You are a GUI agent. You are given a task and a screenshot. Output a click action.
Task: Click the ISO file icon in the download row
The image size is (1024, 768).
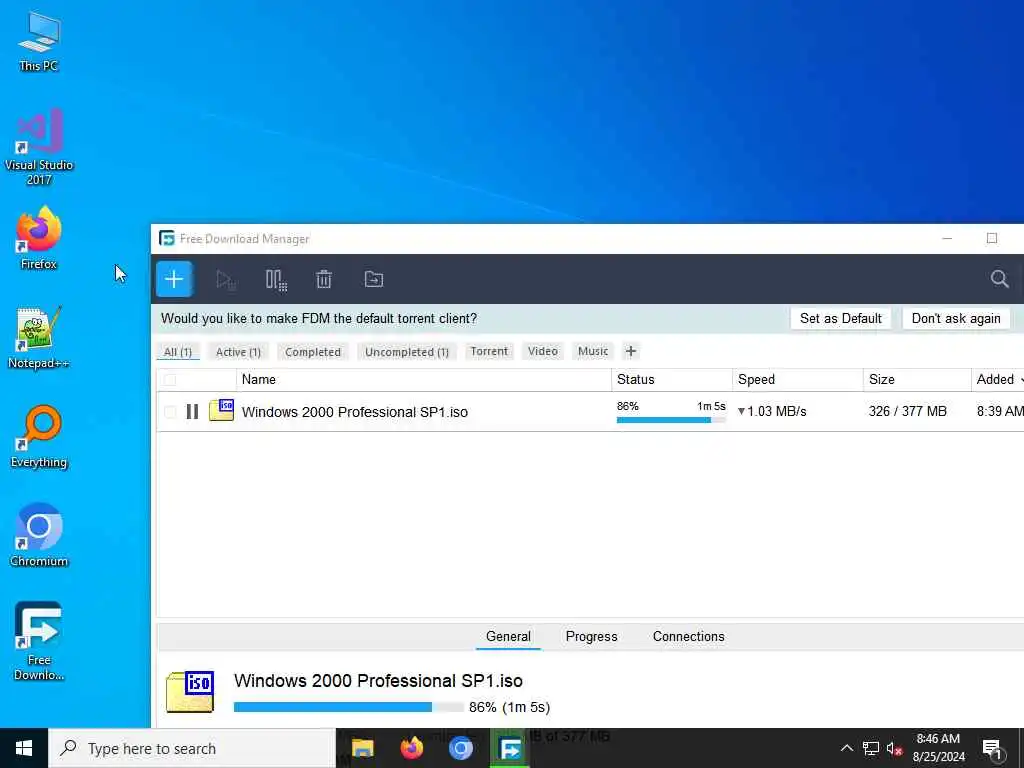coord(221,410)
